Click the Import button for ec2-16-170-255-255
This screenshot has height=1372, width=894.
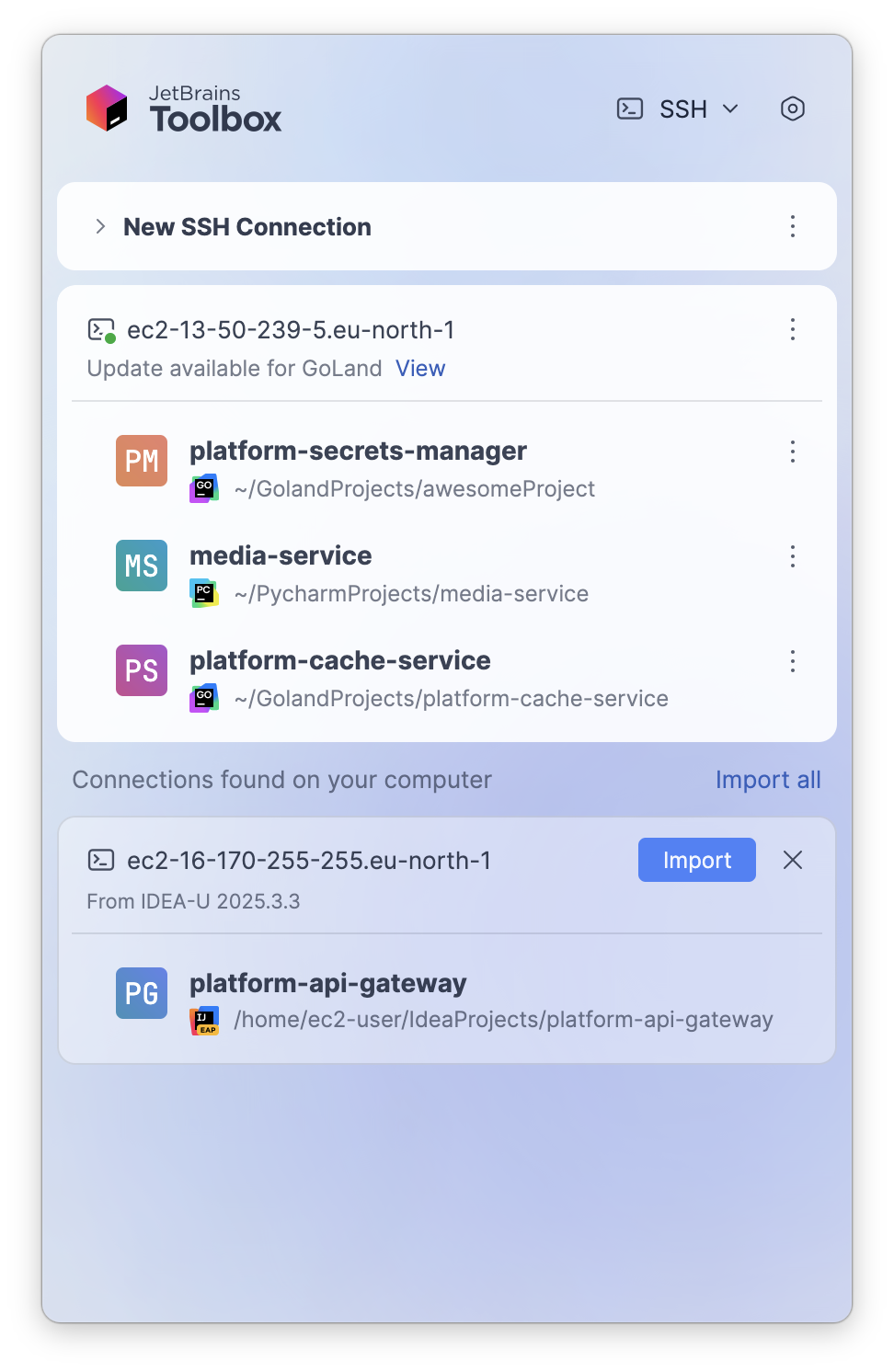click(x=697, y=860)
